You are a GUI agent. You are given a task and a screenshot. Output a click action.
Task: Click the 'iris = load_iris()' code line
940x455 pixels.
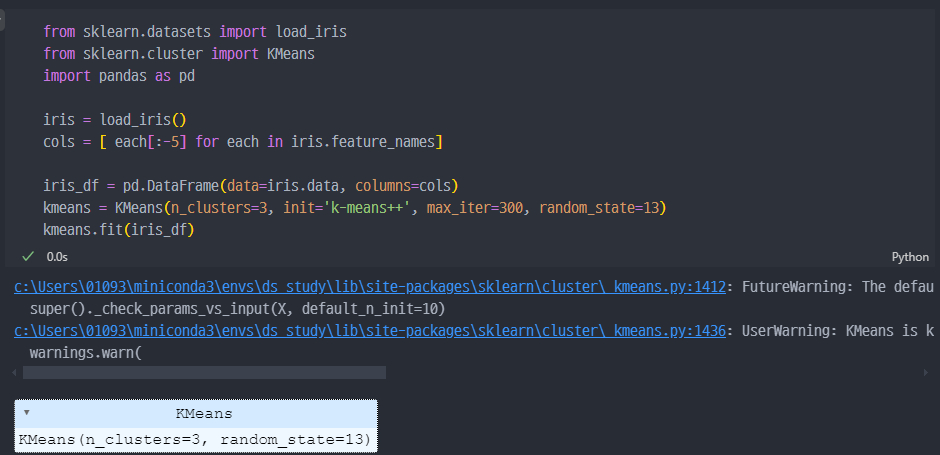tap(115, 120)
